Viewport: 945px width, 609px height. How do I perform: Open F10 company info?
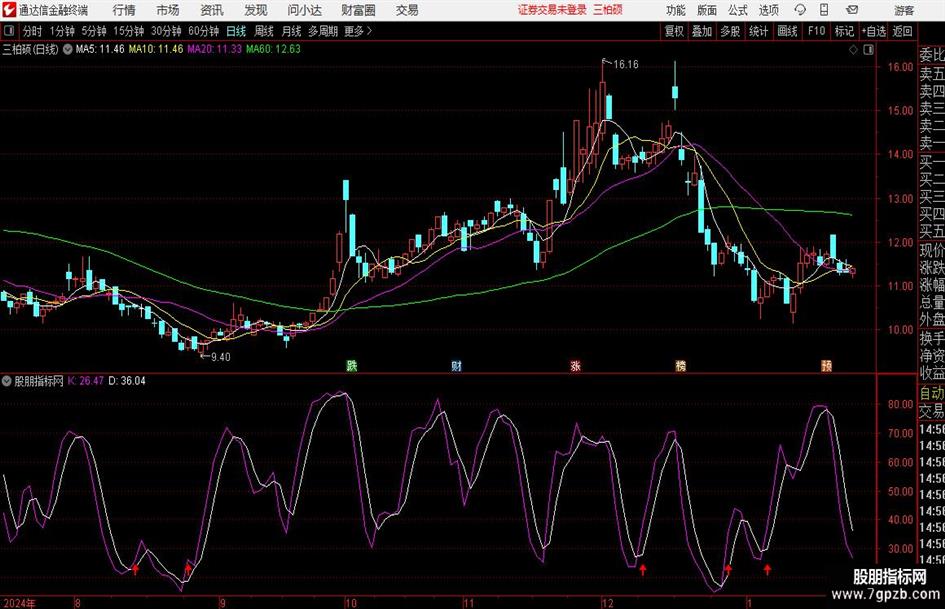tap(816, 31)
